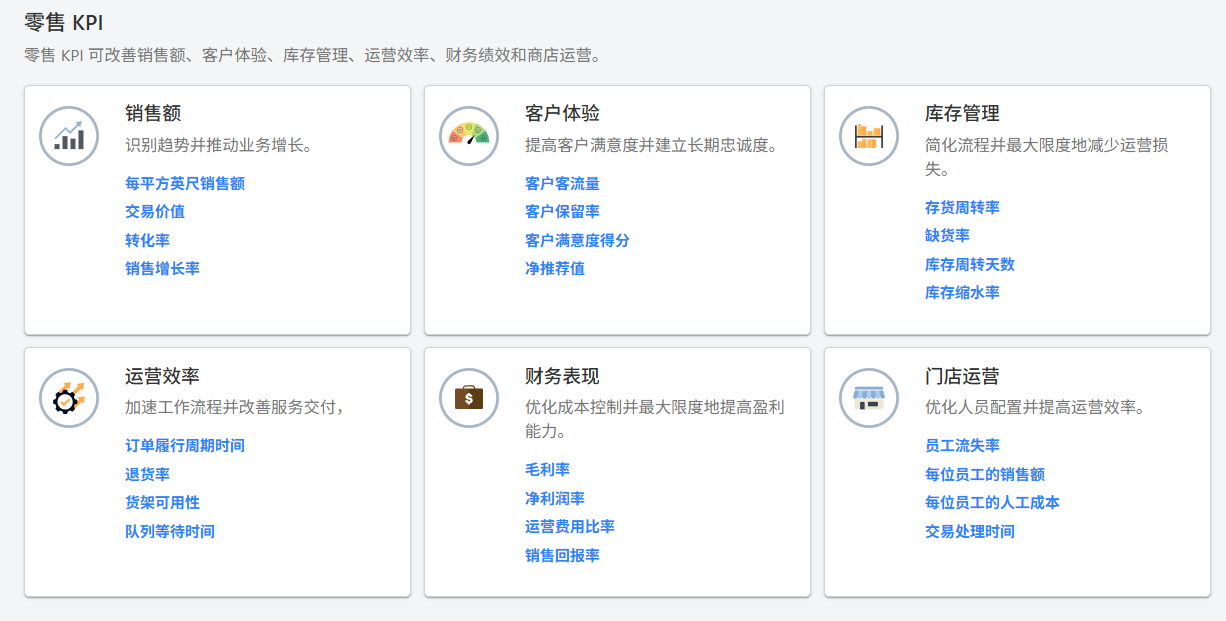Click the 库存管理 bar chart icon
This screenshot has width=1226, height=621.
click(868, 135)
